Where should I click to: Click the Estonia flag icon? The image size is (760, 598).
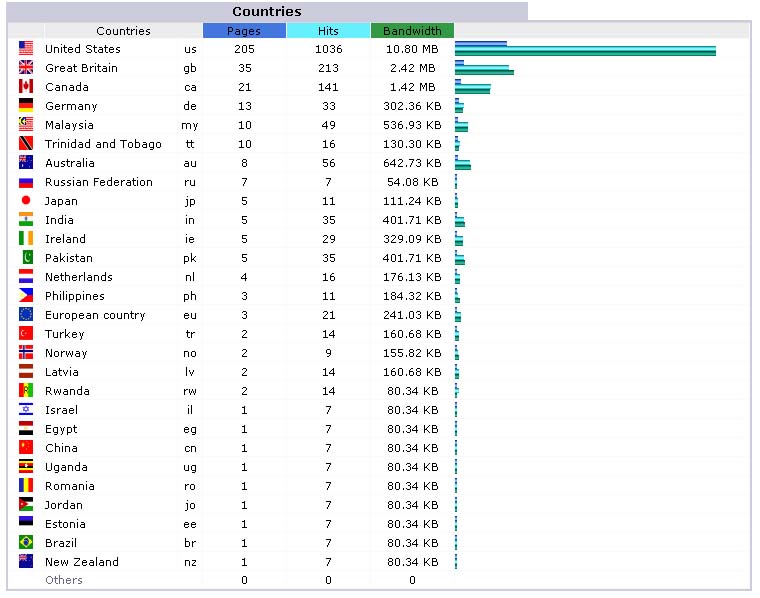[x=26, y=521]
